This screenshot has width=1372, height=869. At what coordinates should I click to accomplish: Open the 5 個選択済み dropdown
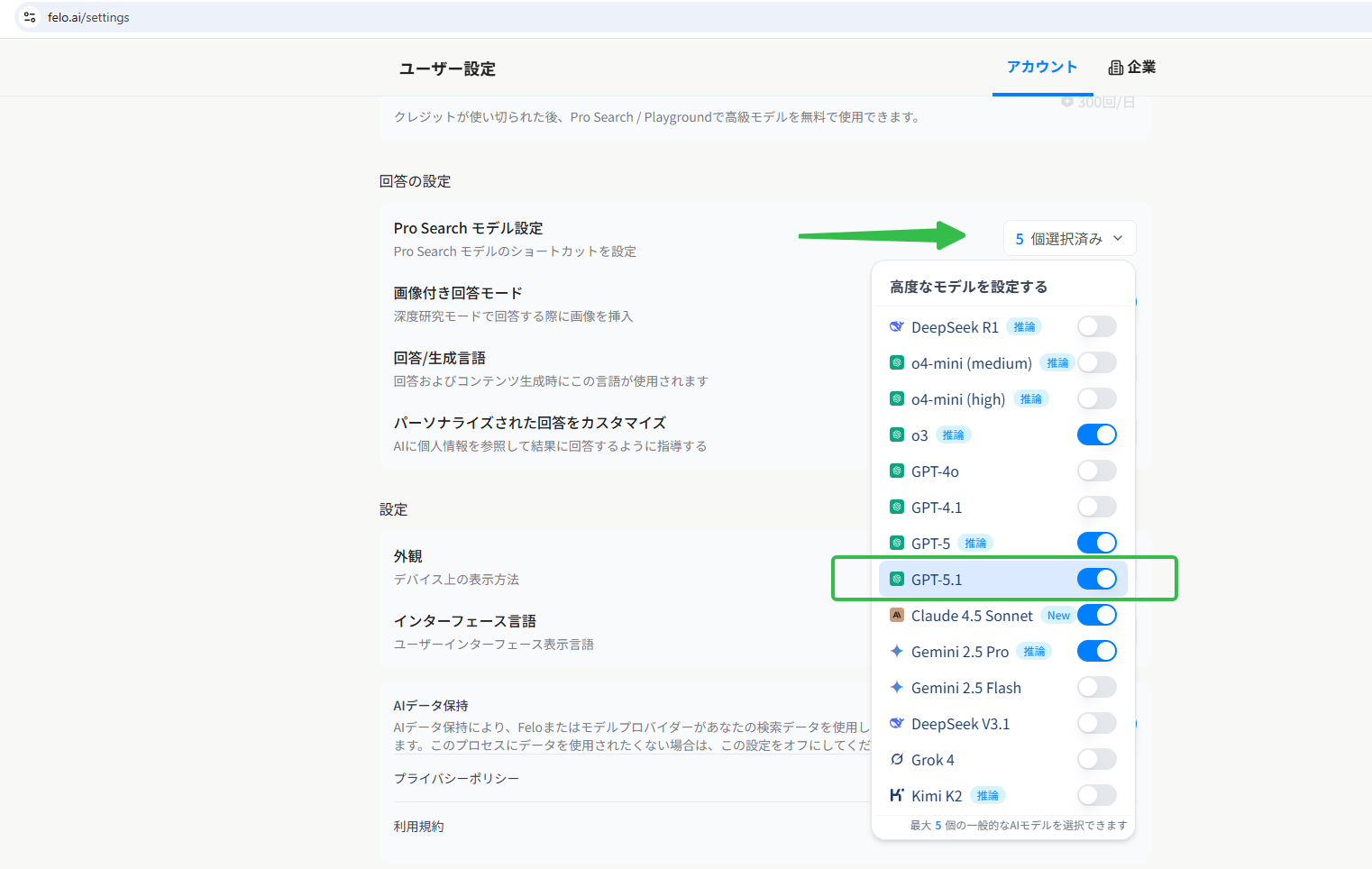pyautogui.click(x=1069, y=237)
